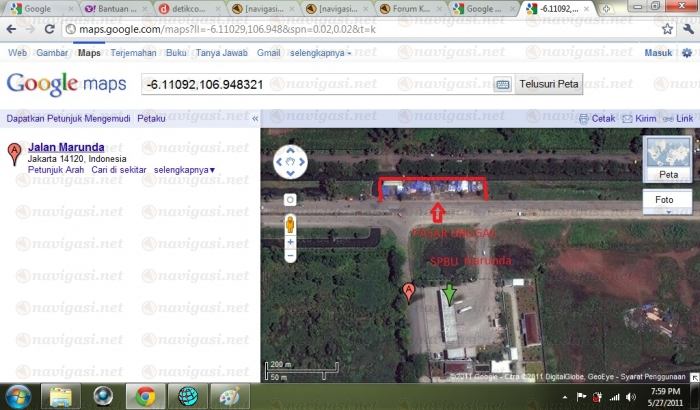Click the pan control compass on map
Image resolution: width=700 pixels, height=410 pixels.
(290, 160)
